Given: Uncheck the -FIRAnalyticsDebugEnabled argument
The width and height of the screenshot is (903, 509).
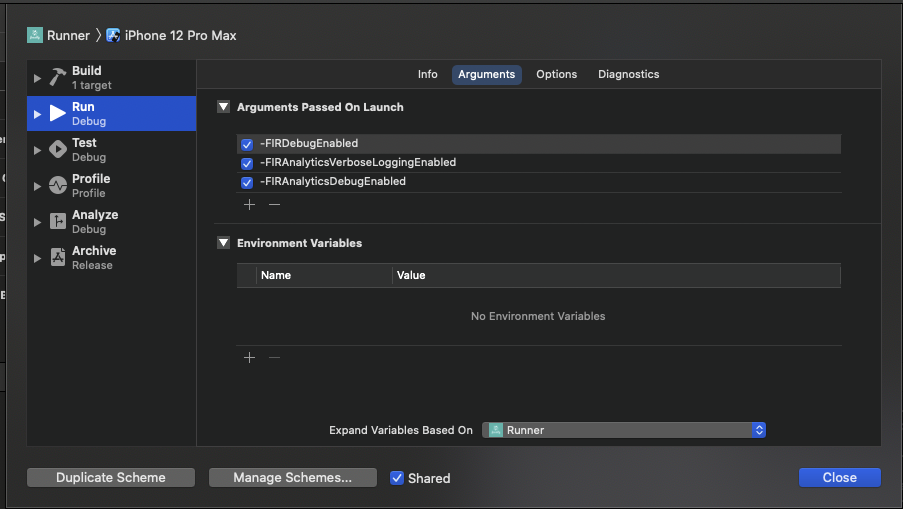Looking at the screenshot, I should [x=247, y=182].
